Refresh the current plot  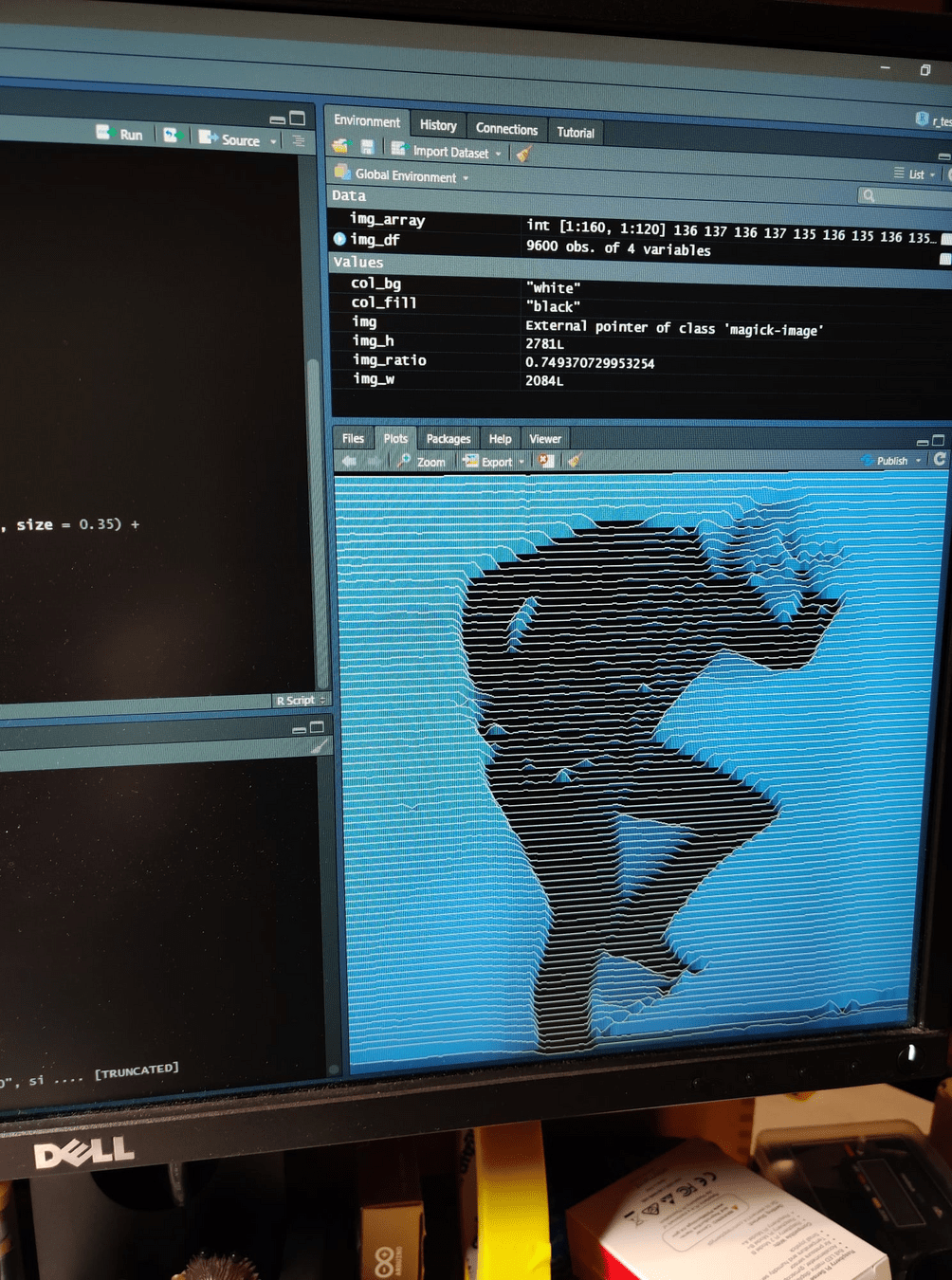click(940, 459)
